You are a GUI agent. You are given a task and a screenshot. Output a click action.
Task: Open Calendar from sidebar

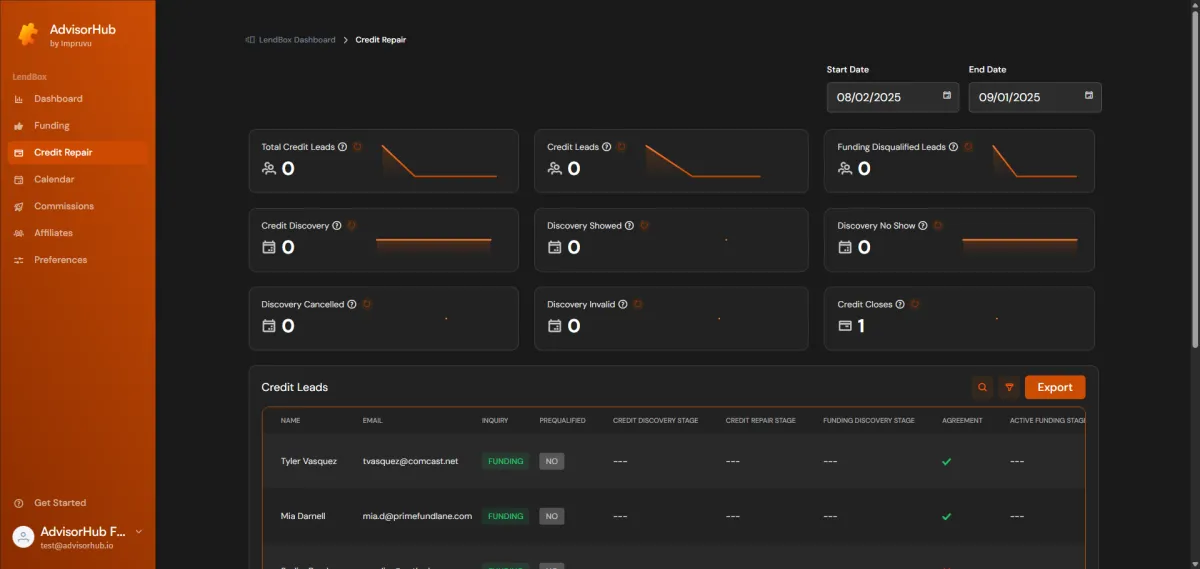[x=77, y=180]
